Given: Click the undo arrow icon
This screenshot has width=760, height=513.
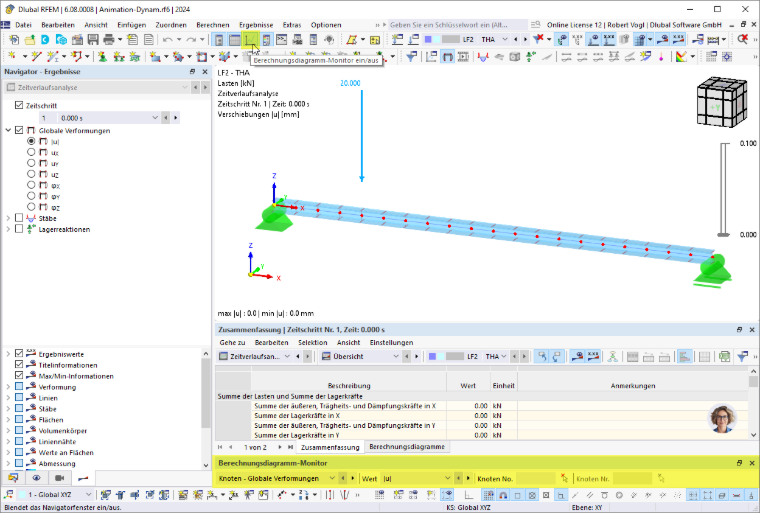Looking at the screenshot, I should (x=168, y=40).
